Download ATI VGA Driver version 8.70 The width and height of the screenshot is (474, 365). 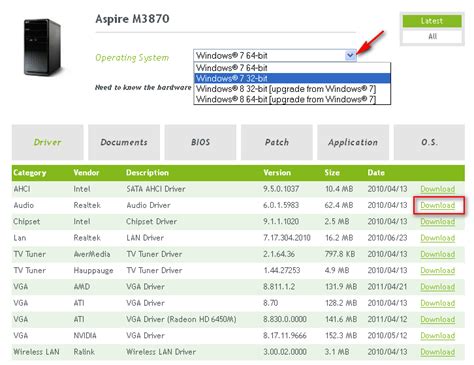(x=437, y=303)
